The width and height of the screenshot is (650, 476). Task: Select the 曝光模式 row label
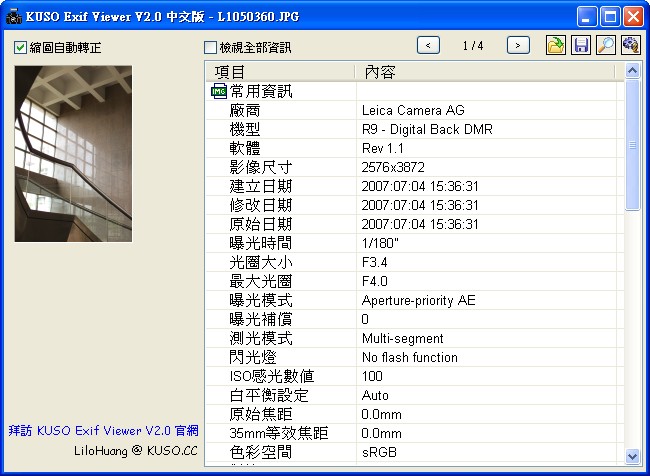[261, 300]
